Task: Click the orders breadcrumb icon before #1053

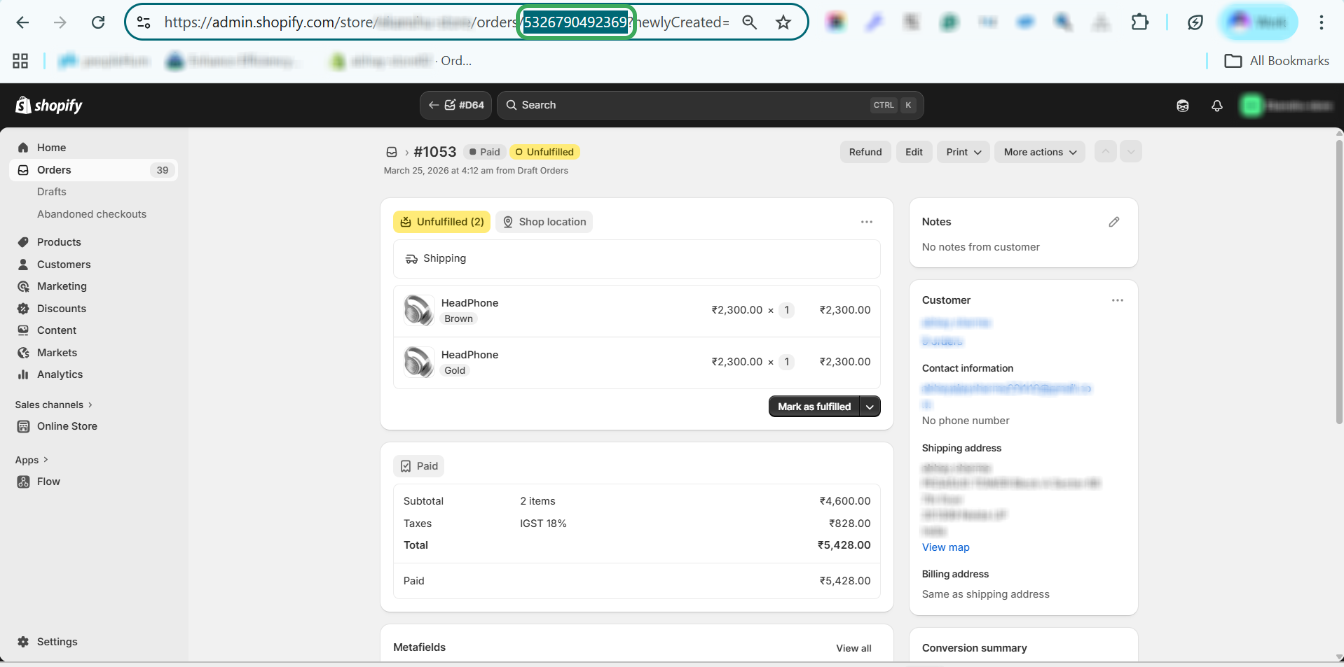Action: tap(392, 152)
